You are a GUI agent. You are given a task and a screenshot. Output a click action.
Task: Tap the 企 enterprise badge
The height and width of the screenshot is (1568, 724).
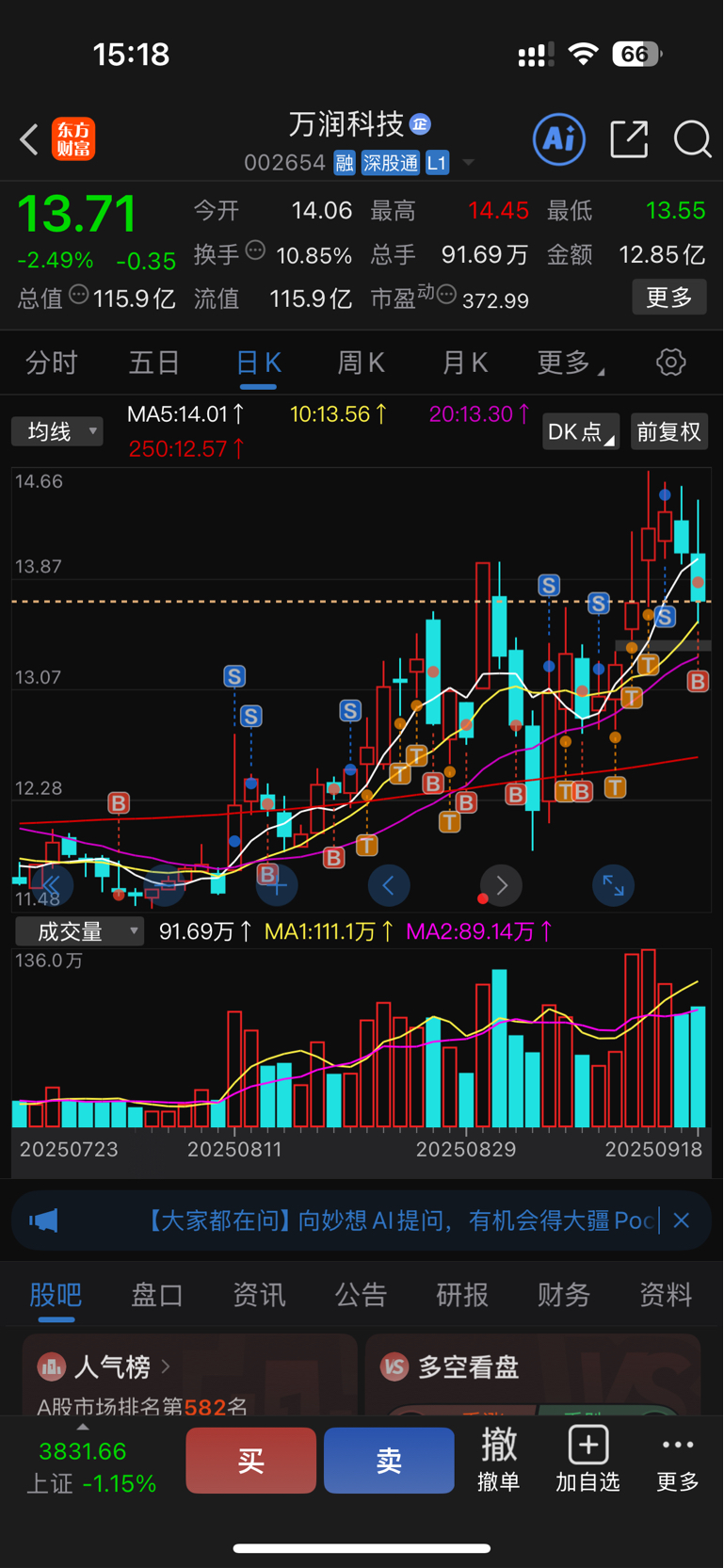click(420, 123)
